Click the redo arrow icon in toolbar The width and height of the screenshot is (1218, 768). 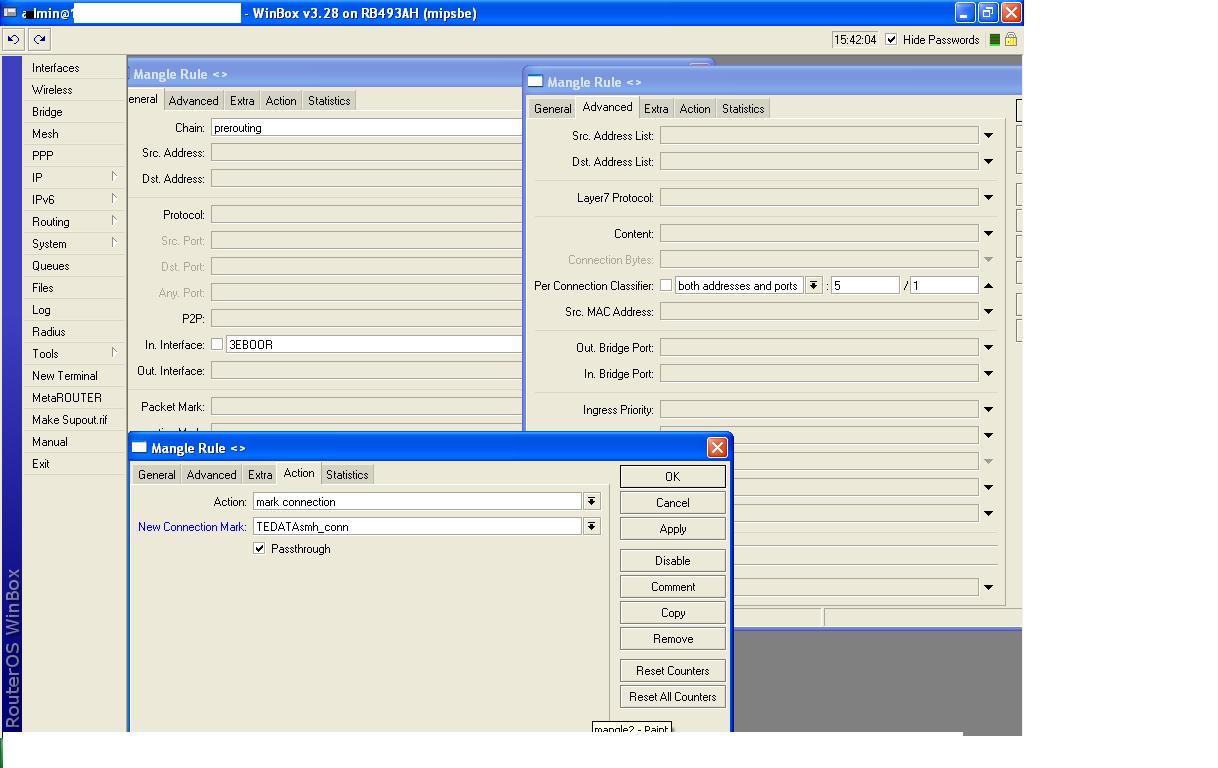pos(39,40)
